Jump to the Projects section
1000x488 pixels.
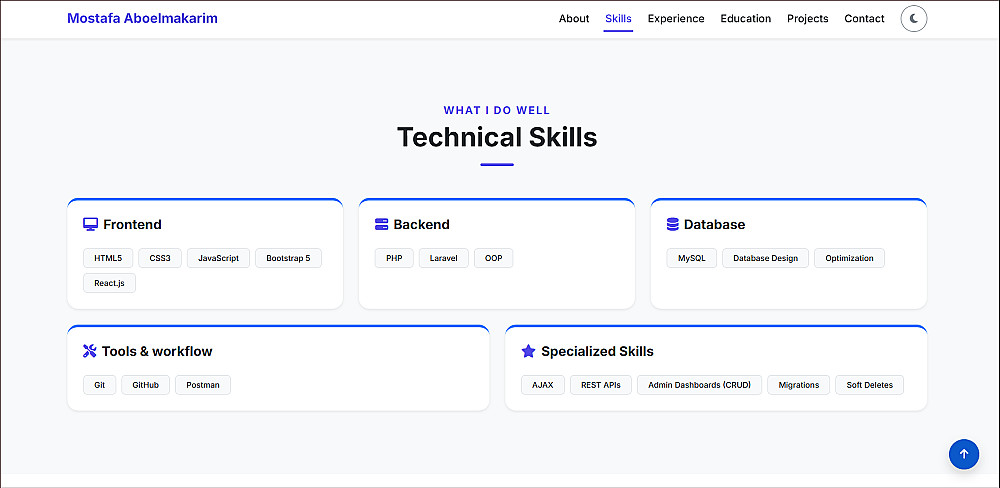(x=807, y=18)
